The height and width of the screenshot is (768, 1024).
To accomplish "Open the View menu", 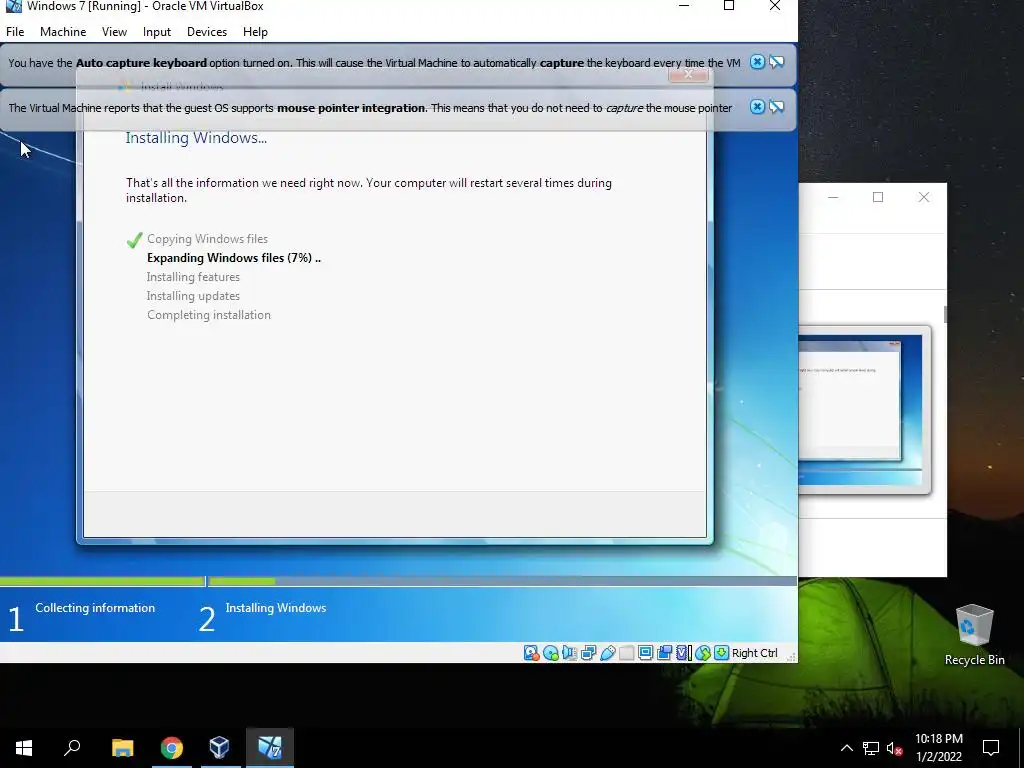I will [x=114, y=31].
